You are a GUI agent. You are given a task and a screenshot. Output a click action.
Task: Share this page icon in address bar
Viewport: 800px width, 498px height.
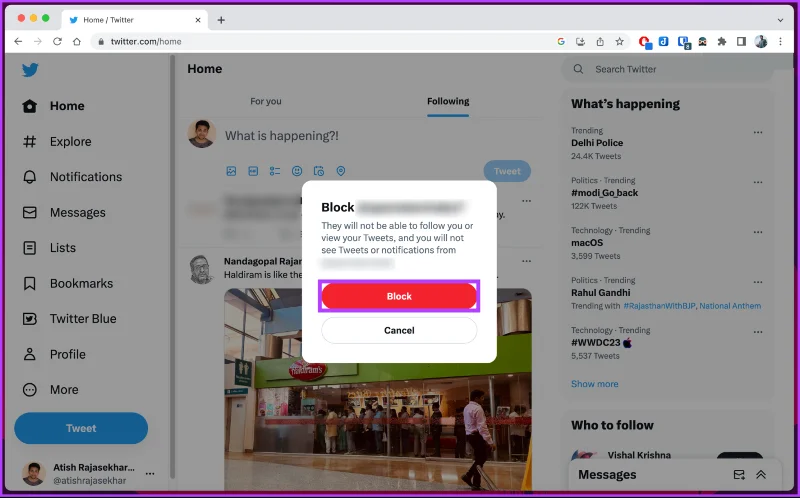click(600, 42)
